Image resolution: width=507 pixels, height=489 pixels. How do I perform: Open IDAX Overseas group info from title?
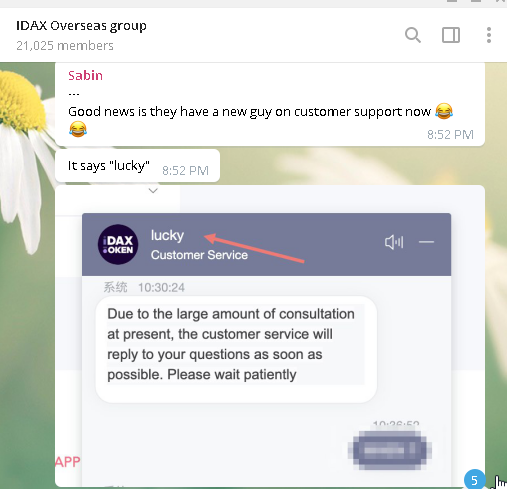[81, 26]
